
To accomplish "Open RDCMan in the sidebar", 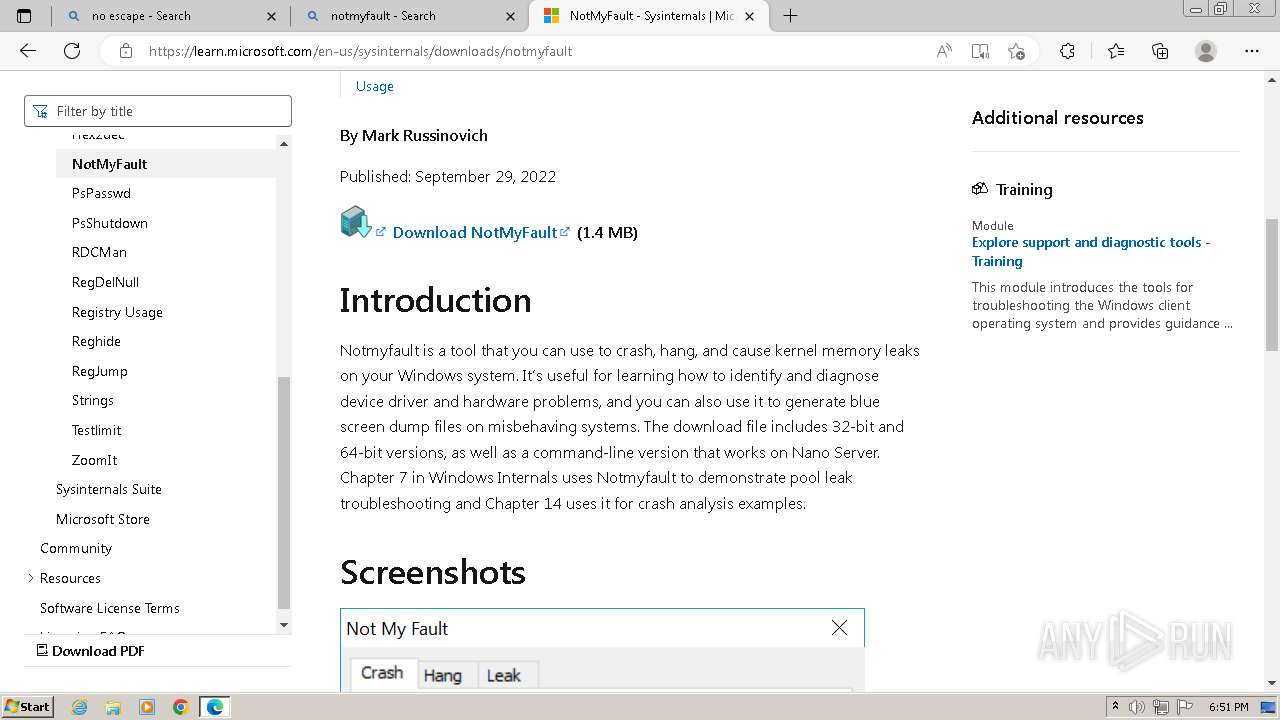I will point(99,252).
